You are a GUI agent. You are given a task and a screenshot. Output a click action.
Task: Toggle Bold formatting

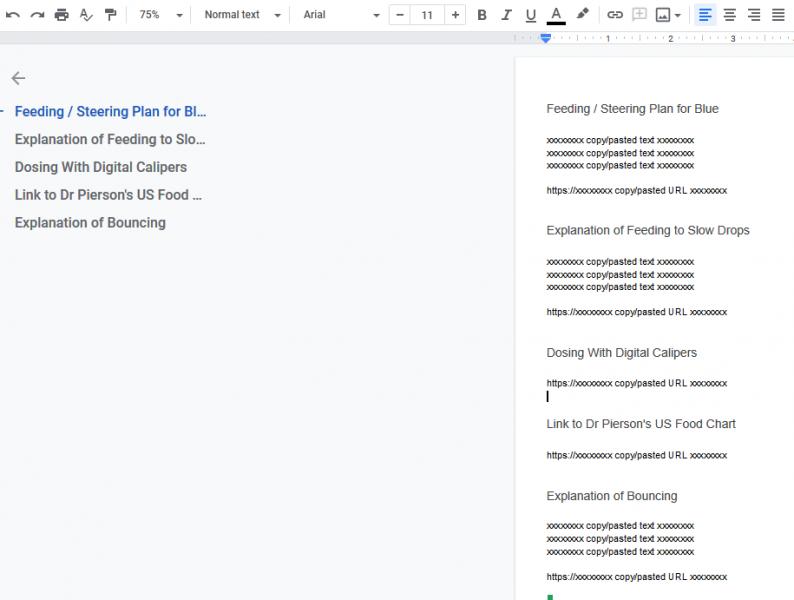pos(482,15)
